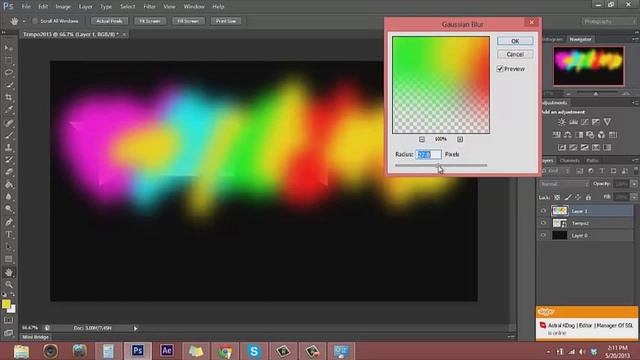Add an Exposure adjustment
Screen dimensions: 640x360
point(596,122)
